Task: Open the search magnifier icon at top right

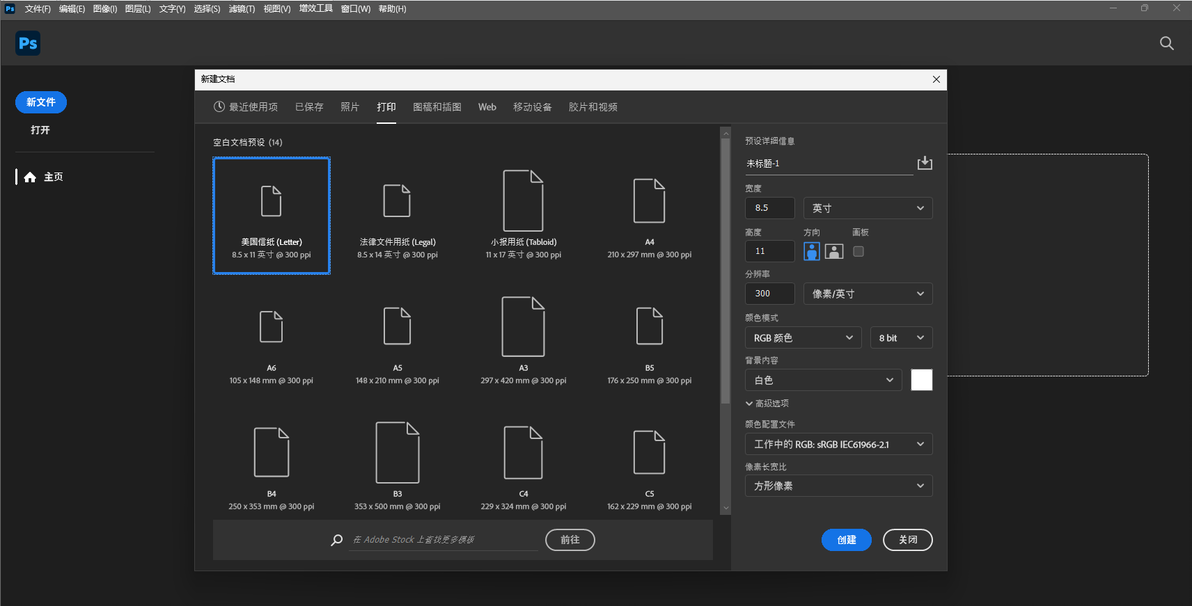Action: [x=1166, y=43]
